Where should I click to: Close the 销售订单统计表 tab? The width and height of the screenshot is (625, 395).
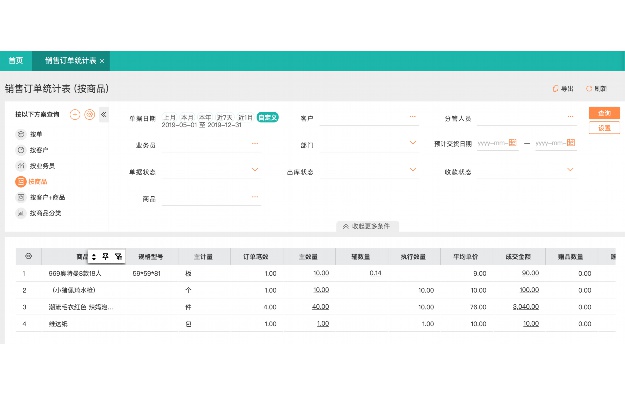pyautogui.click(x=102, y=61)
